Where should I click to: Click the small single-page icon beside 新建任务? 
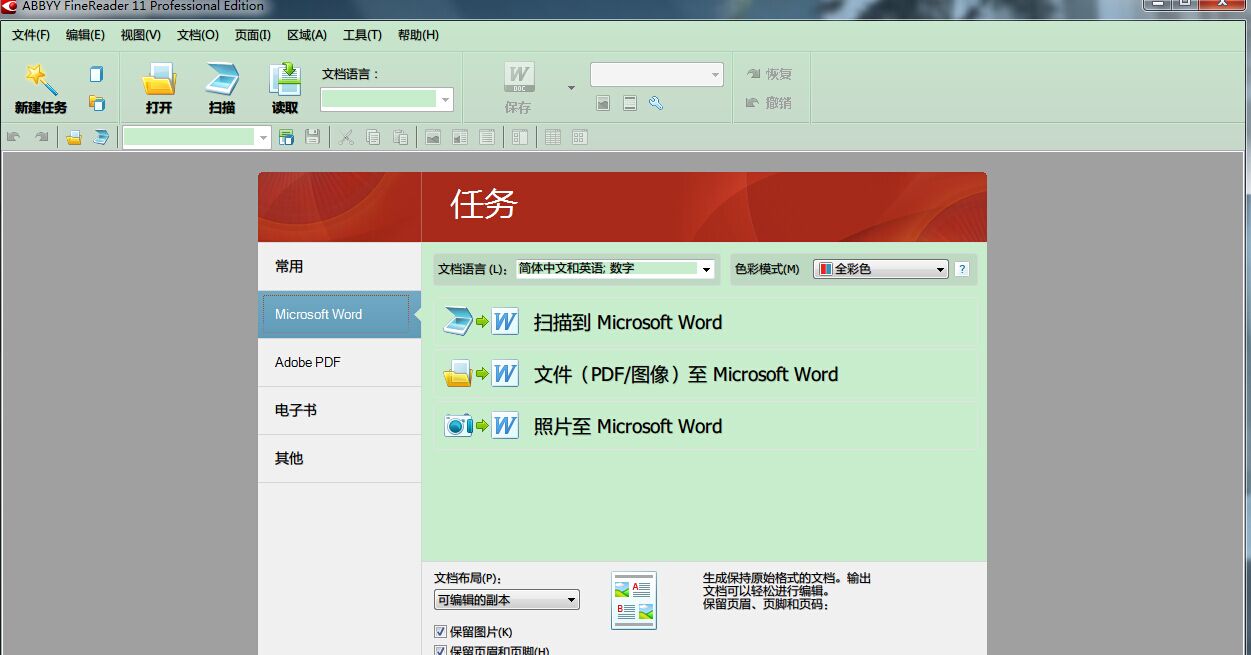coord(96,74)
